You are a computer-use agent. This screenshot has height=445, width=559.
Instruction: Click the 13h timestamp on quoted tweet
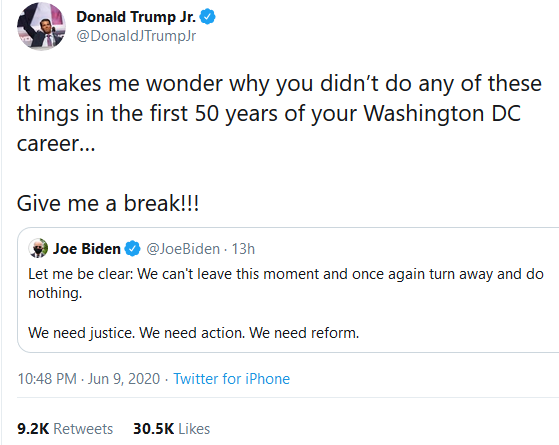[243, 249]
